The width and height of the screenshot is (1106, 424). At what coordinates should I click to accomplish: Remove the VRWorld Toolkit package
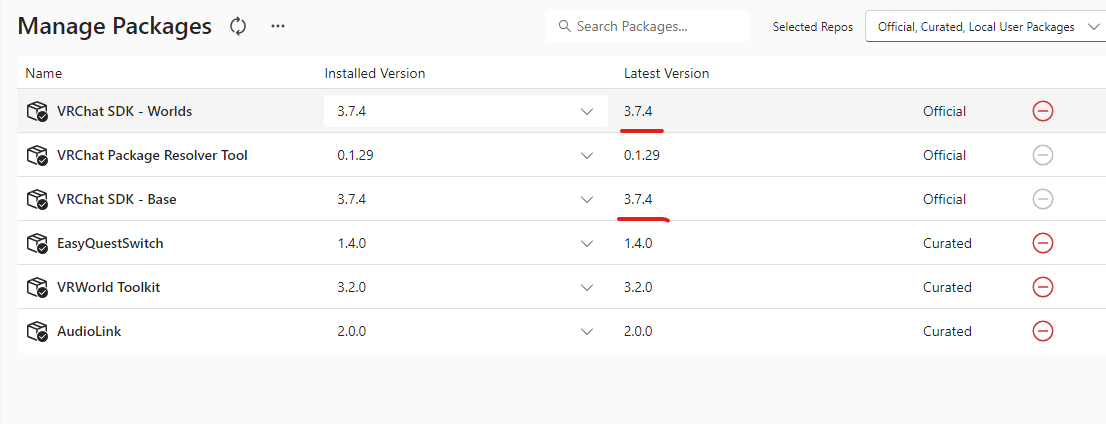coord(1043,287)
